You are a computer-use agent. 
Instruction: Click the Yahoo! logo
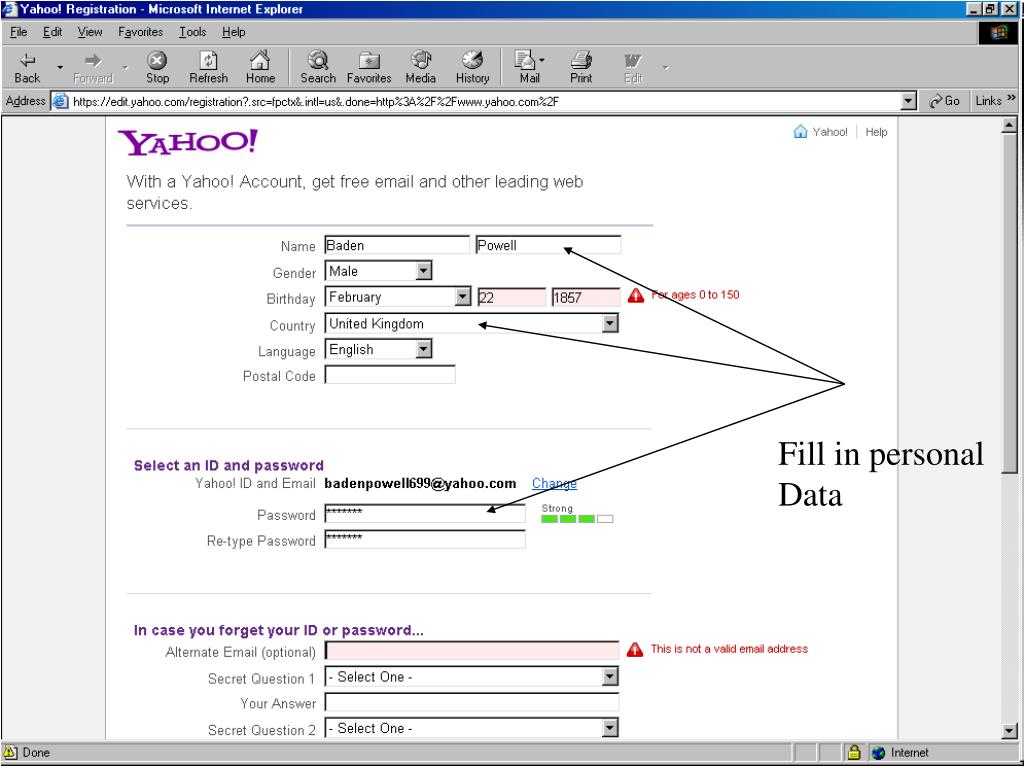(187, 142)
